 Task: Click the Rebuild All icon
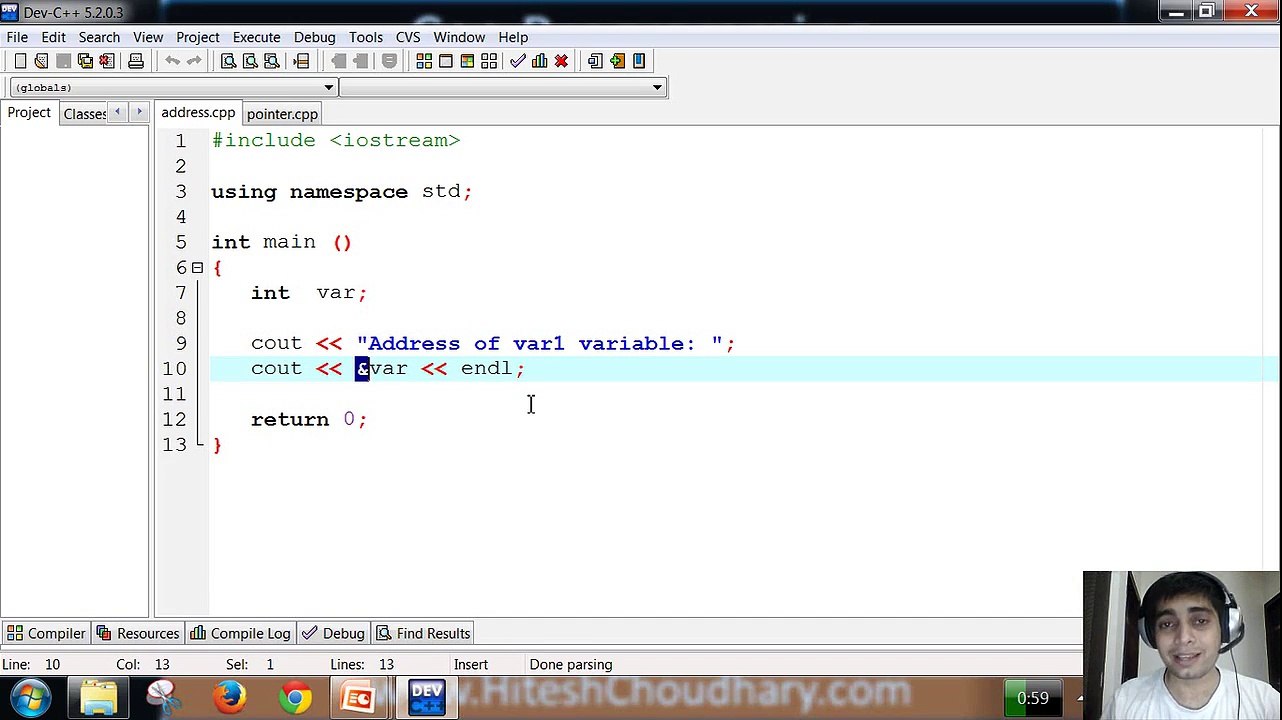point(489,61)
